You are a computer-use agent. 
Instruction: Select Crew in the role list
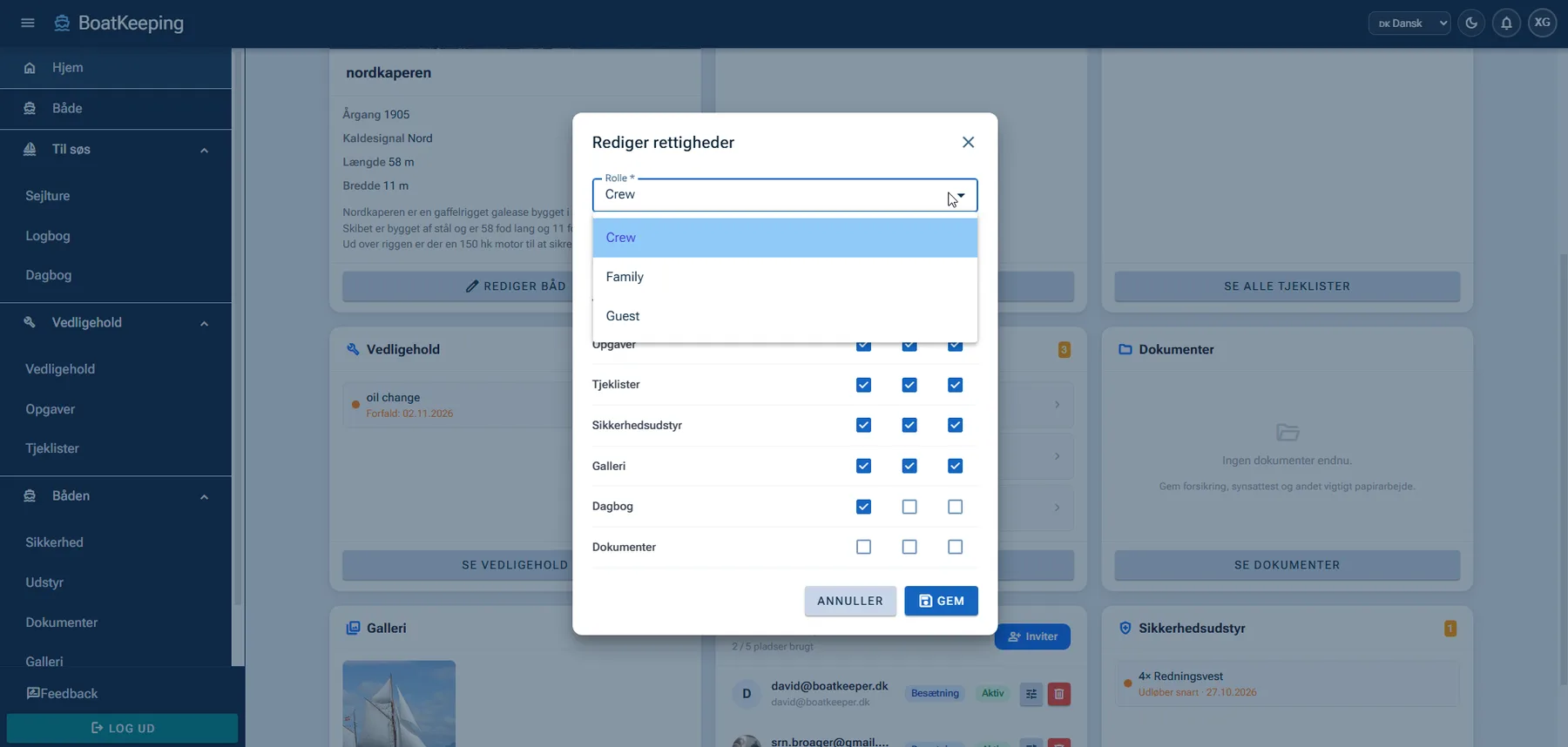[785, 238]
